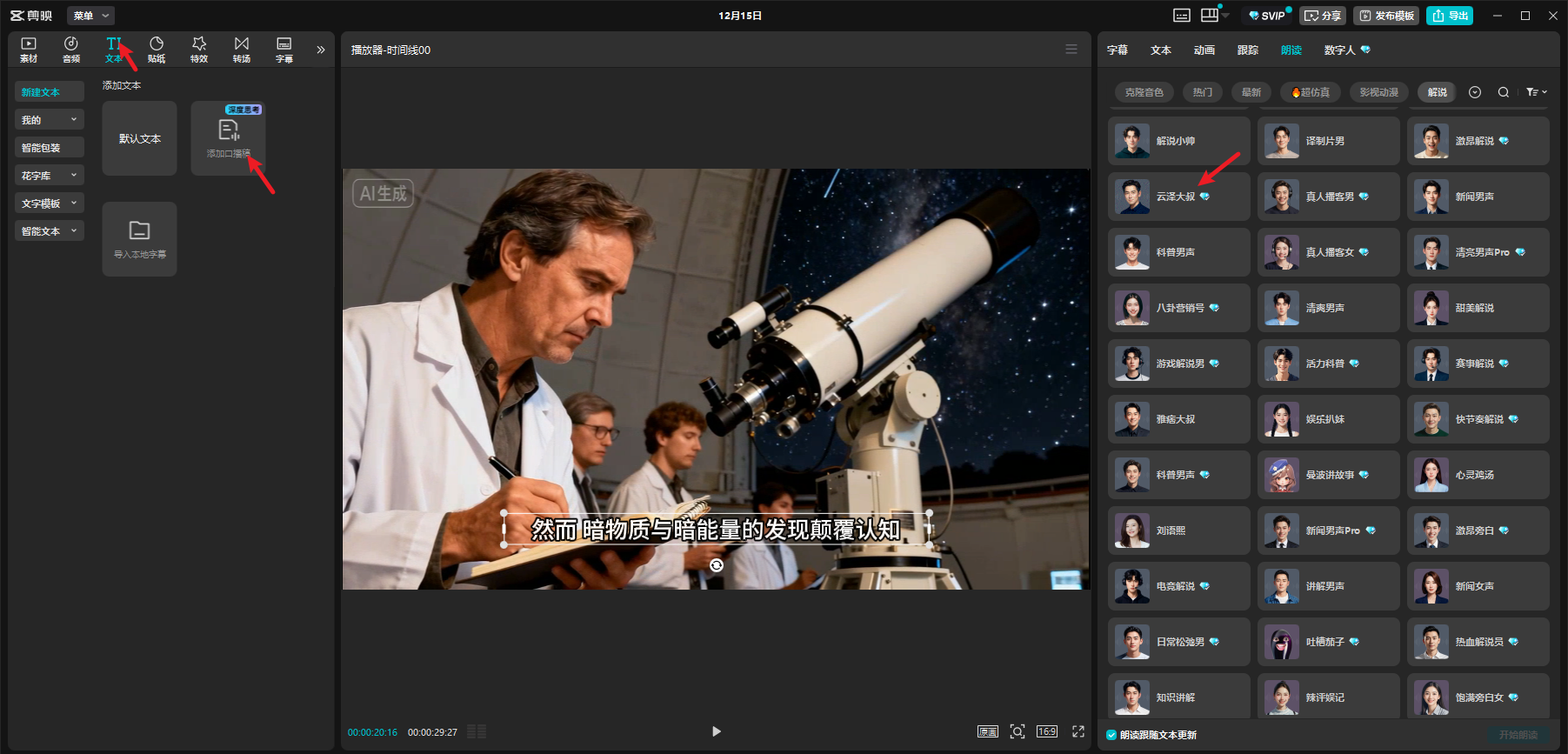Viewport: 1568px width, 754px height.
Task: Toggle the 原画 original quality button
Action: click(988, 731)
